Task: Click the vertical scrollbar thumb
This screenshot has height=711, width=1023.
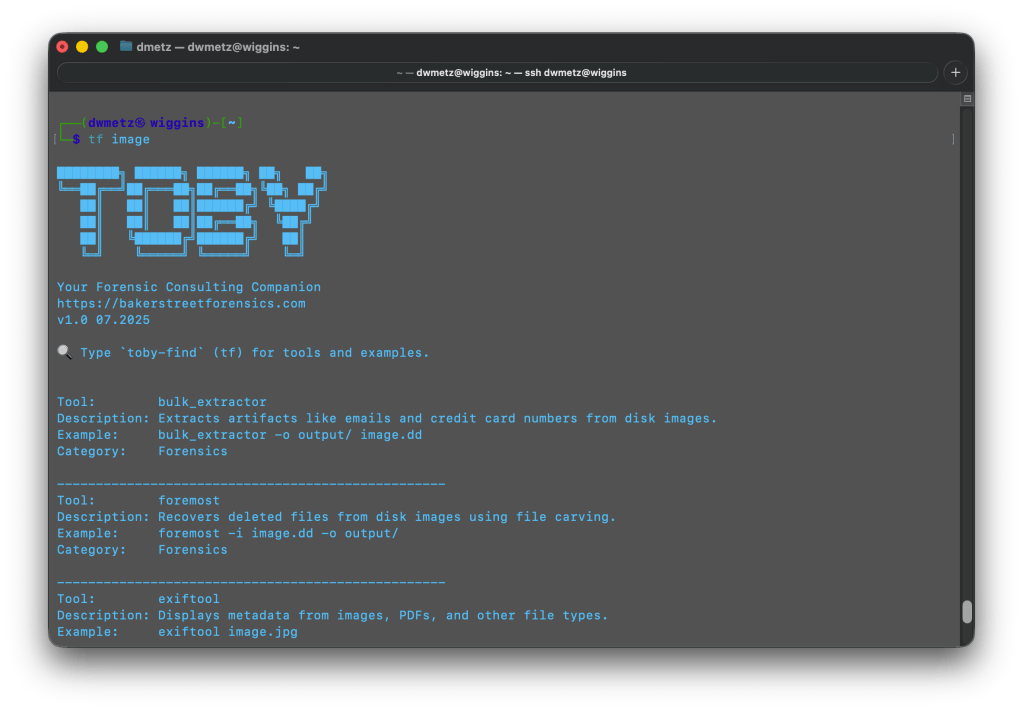Action: [x=966, y=612]
